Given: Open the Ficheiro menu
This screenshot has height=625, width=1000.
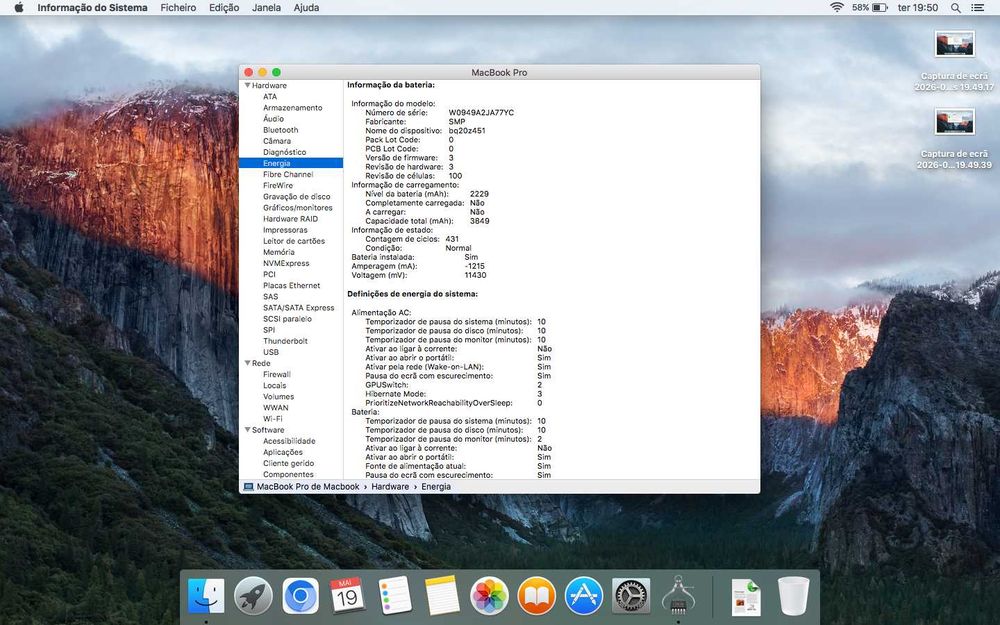Looking at the screenshot, I should coord(178,8).
